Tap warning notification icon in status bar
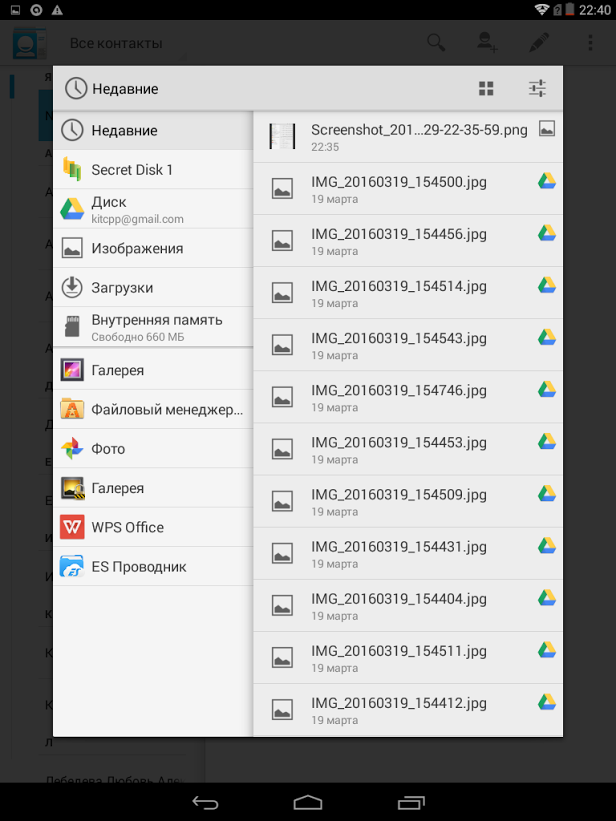616x821 pixels. 57,10
